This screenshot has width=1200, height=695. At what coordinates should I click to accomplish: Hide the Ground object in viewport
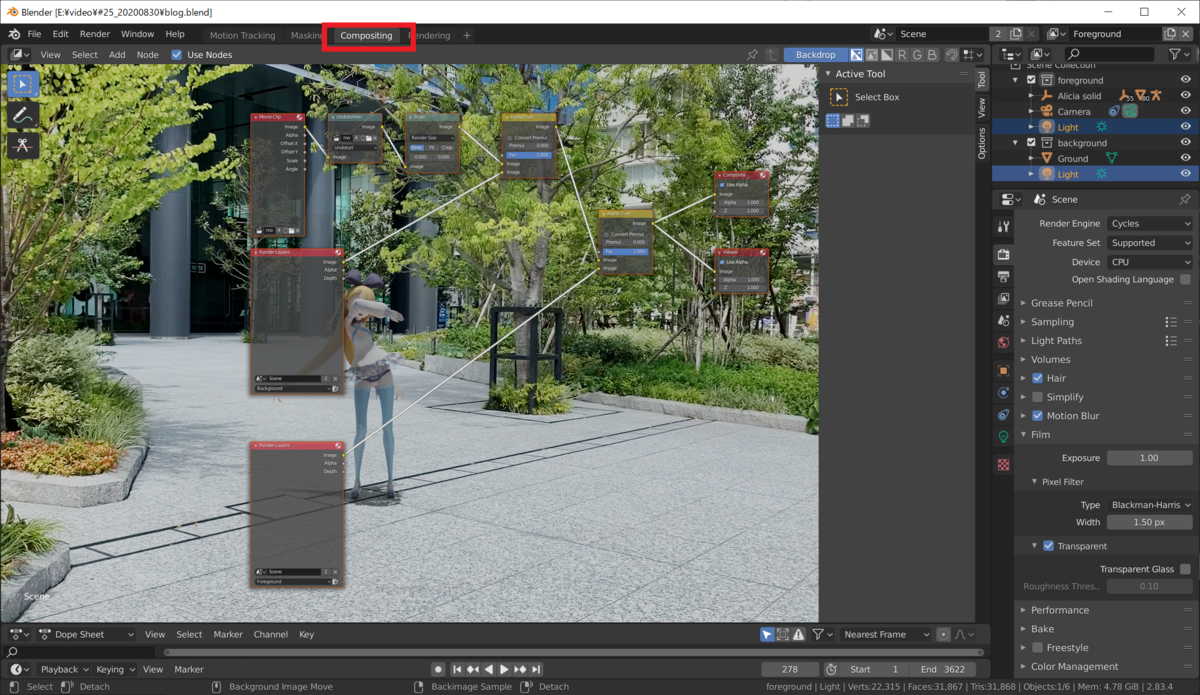(x=1186, y=158)
